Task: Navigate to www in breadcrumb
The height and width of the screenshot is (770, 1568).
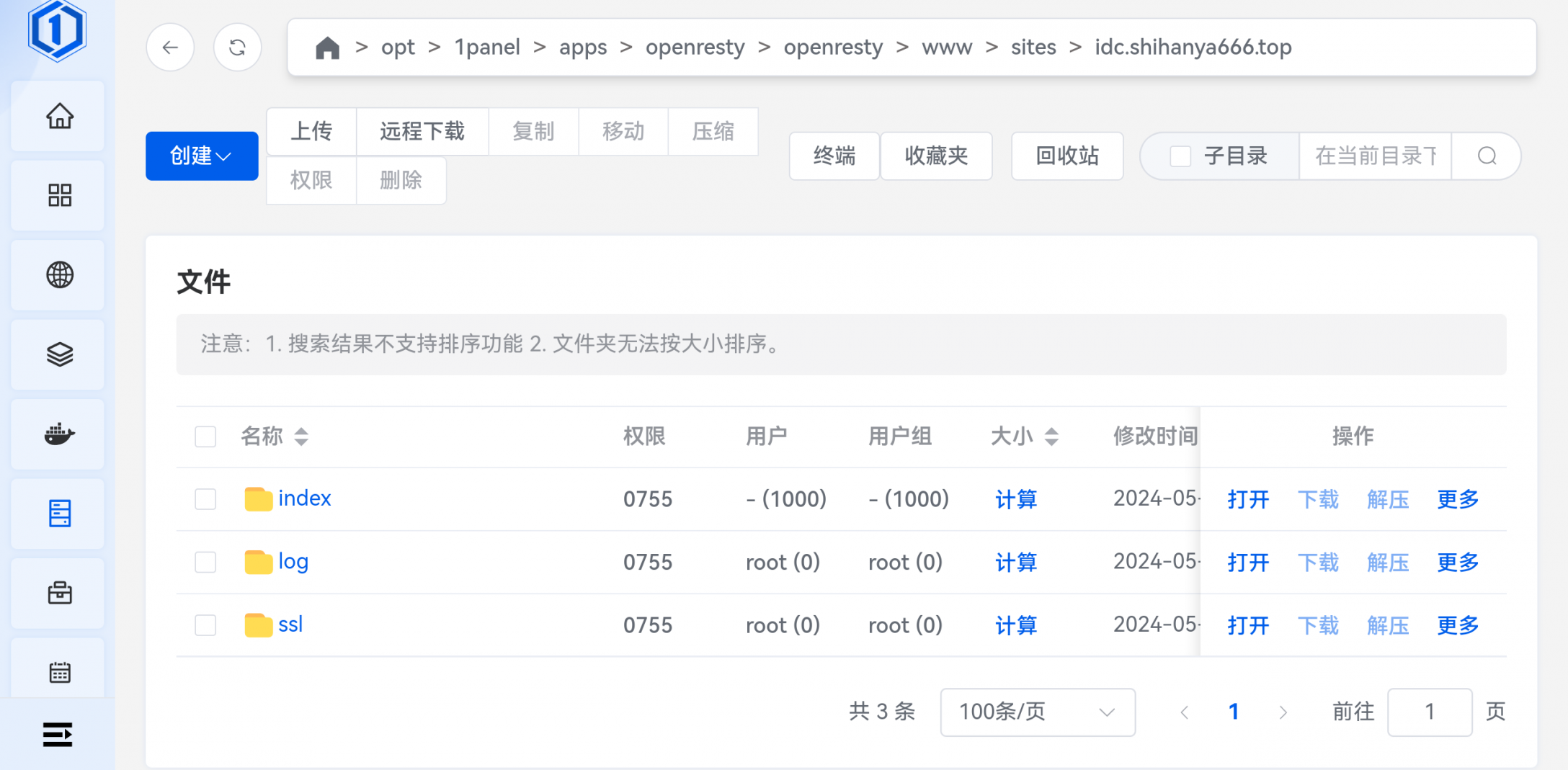Action: point(947,48)
